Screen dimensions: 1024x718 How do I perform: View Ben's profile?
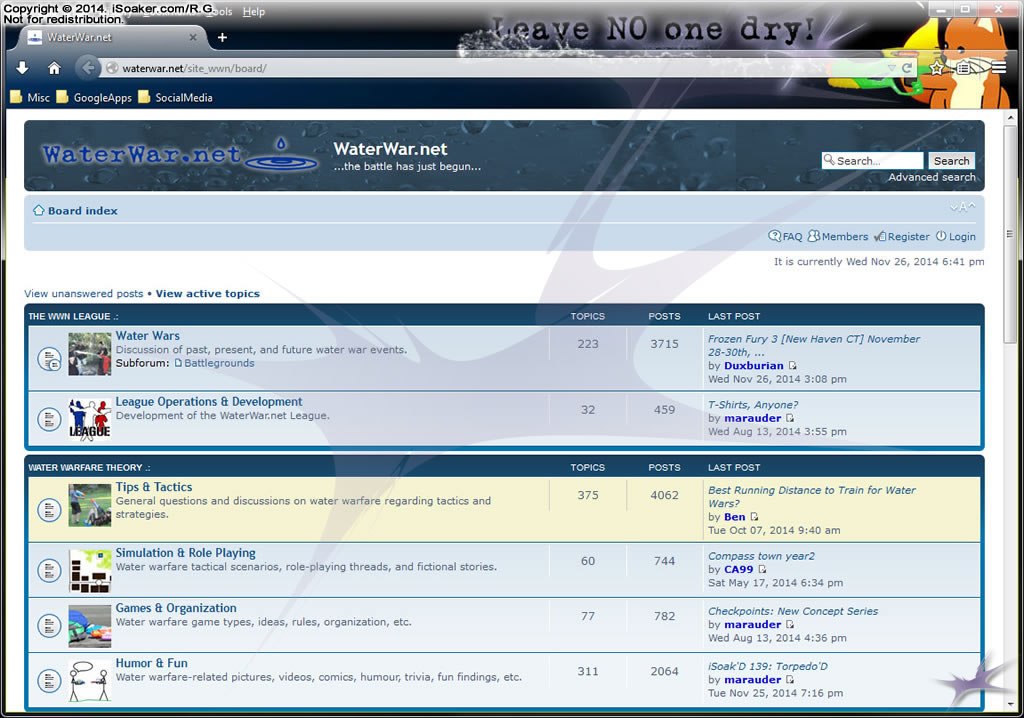click(x=735, y=517)
